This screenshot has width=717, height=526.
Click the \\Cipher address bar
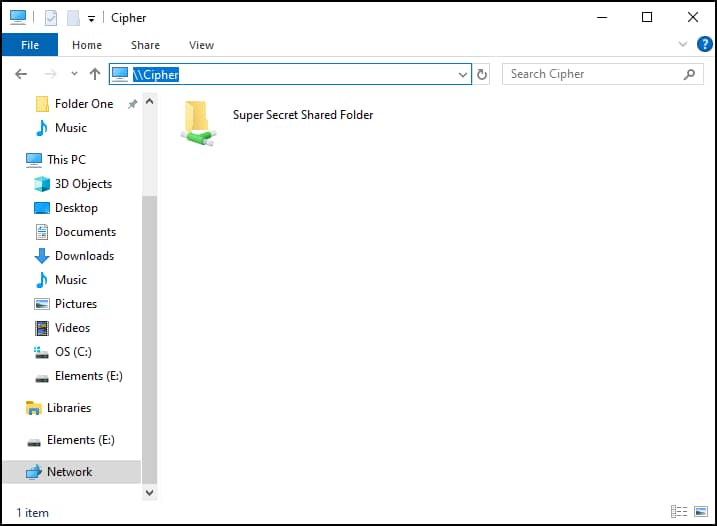point(290,74)
